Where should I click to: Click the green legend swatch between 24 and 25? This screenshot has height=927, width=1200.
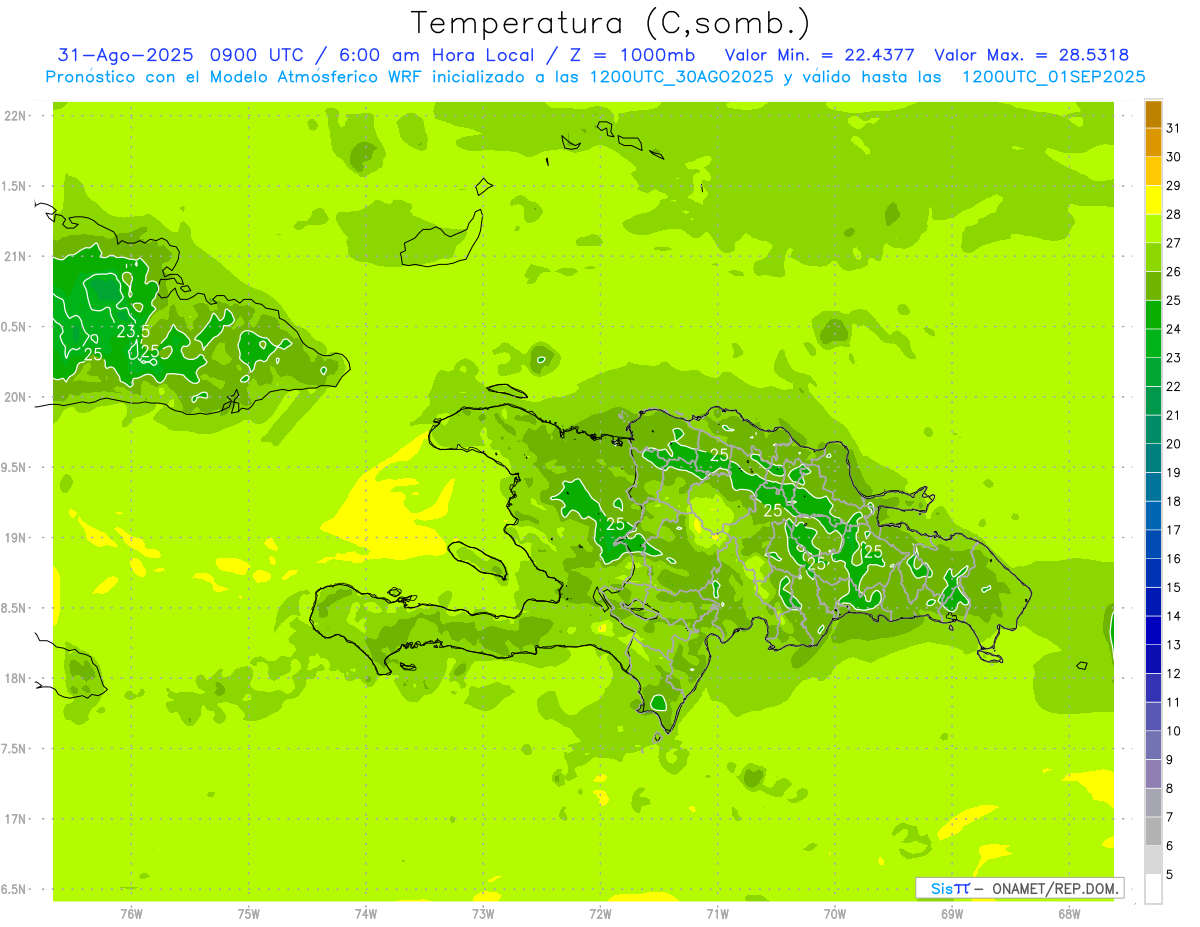pos(1153,315)
